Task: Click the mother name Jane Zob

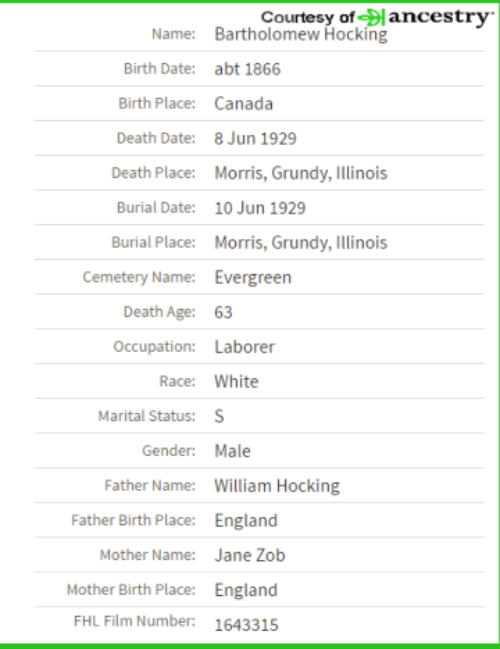Action: pyautogui.click(x=250, y=555)
